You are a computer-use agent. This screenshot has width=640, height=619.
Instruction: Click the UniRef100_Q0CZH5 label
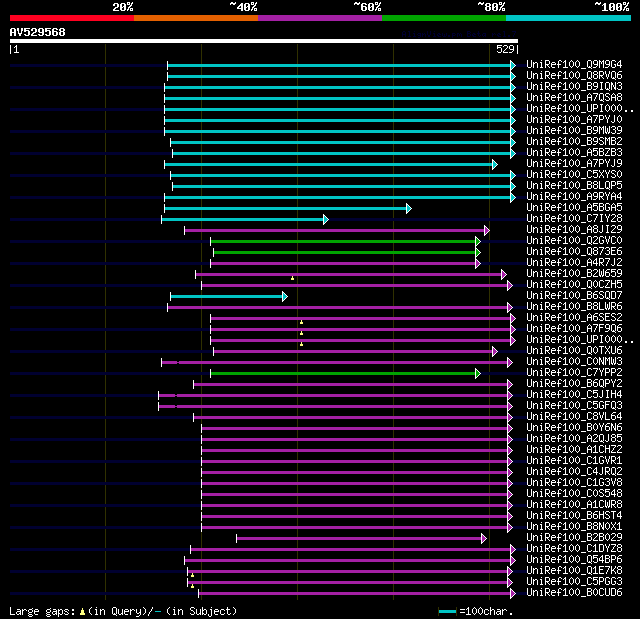coord(574,285)
